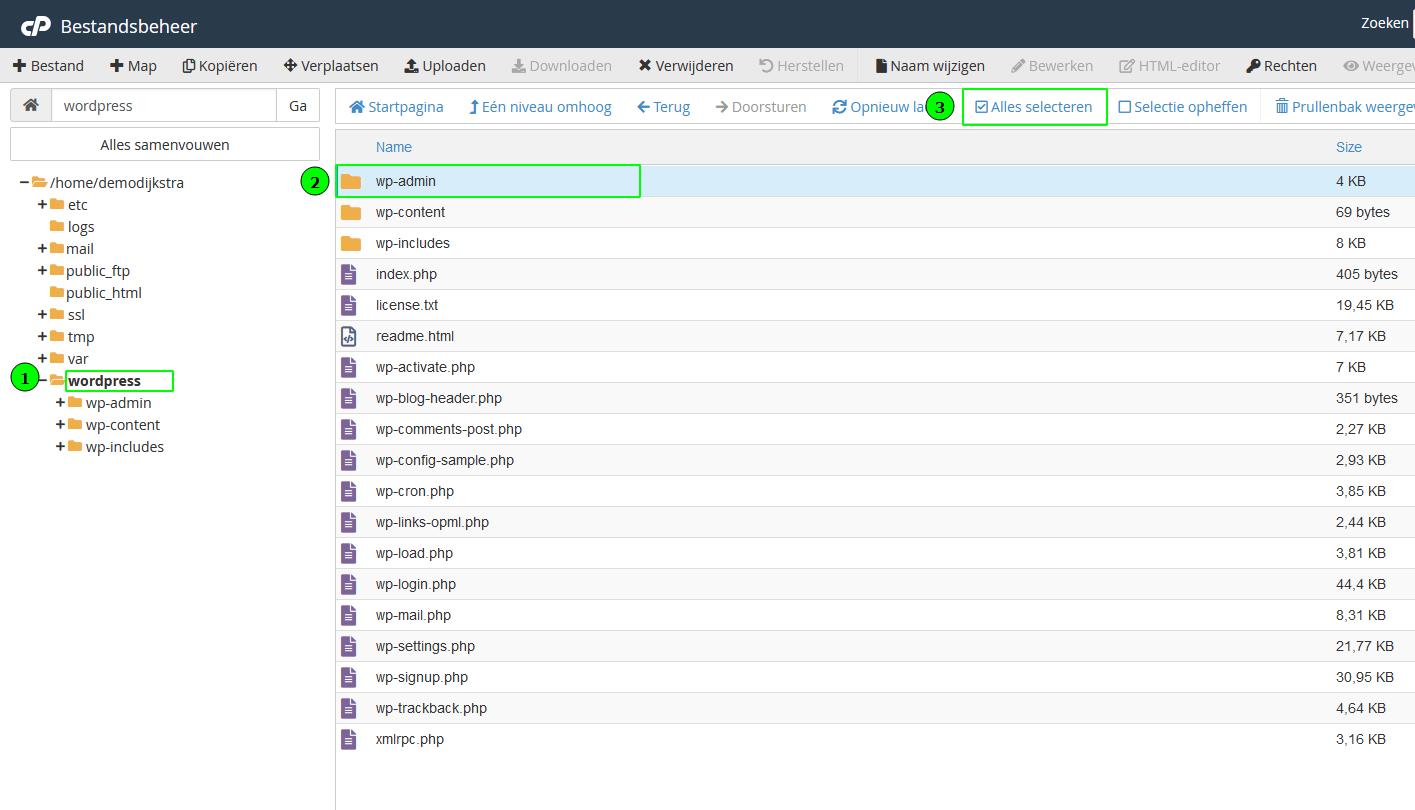Screen dimensions: 1415x810
Task: Select the wordpress folder in tree
Action: click(104, 380)
